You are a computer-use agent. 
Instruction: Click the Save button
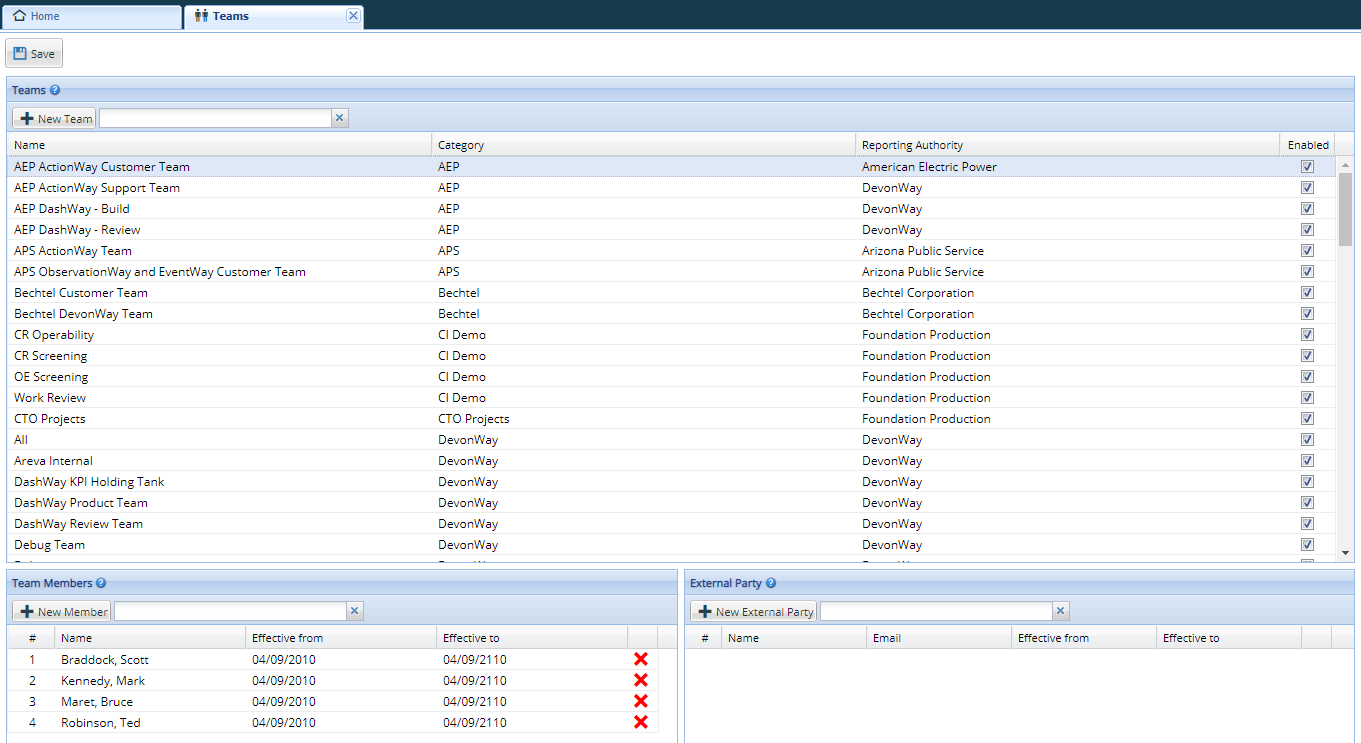34,54
